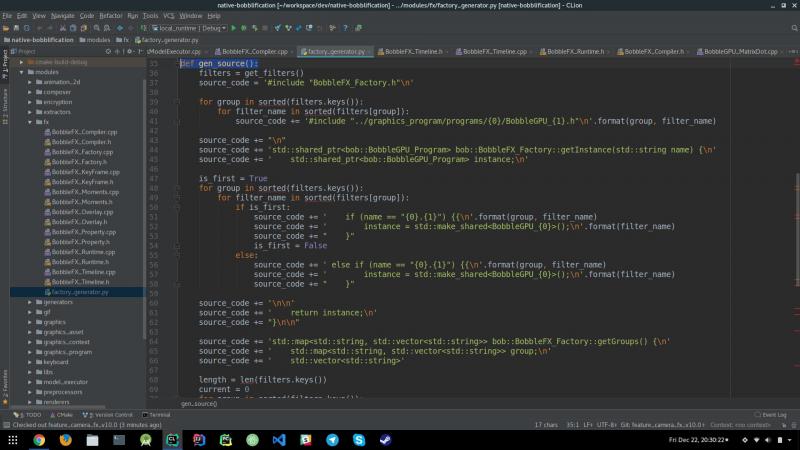This screenshot has width=800, height=450.
Task: Toggle the Version Control tool window
Action: 109,414
